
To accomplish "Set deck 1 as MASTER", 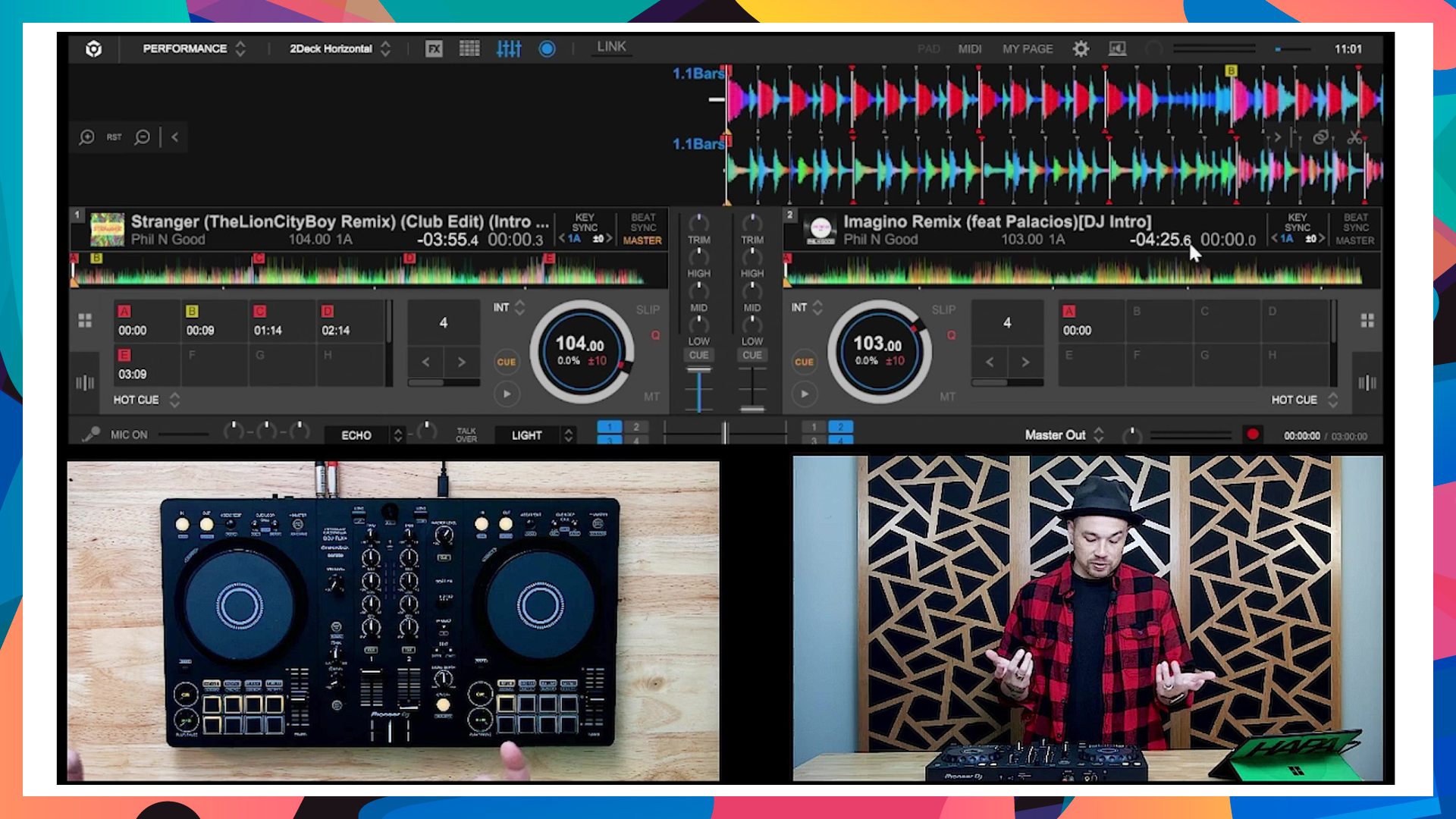I will (x=642, y=240).
